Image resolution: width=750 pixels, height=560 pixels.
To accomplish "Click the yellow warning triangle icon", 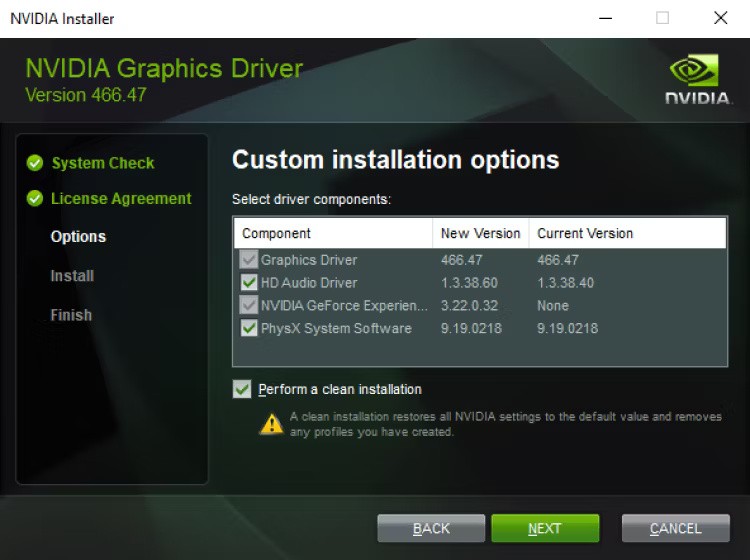I will pos(271,423).
